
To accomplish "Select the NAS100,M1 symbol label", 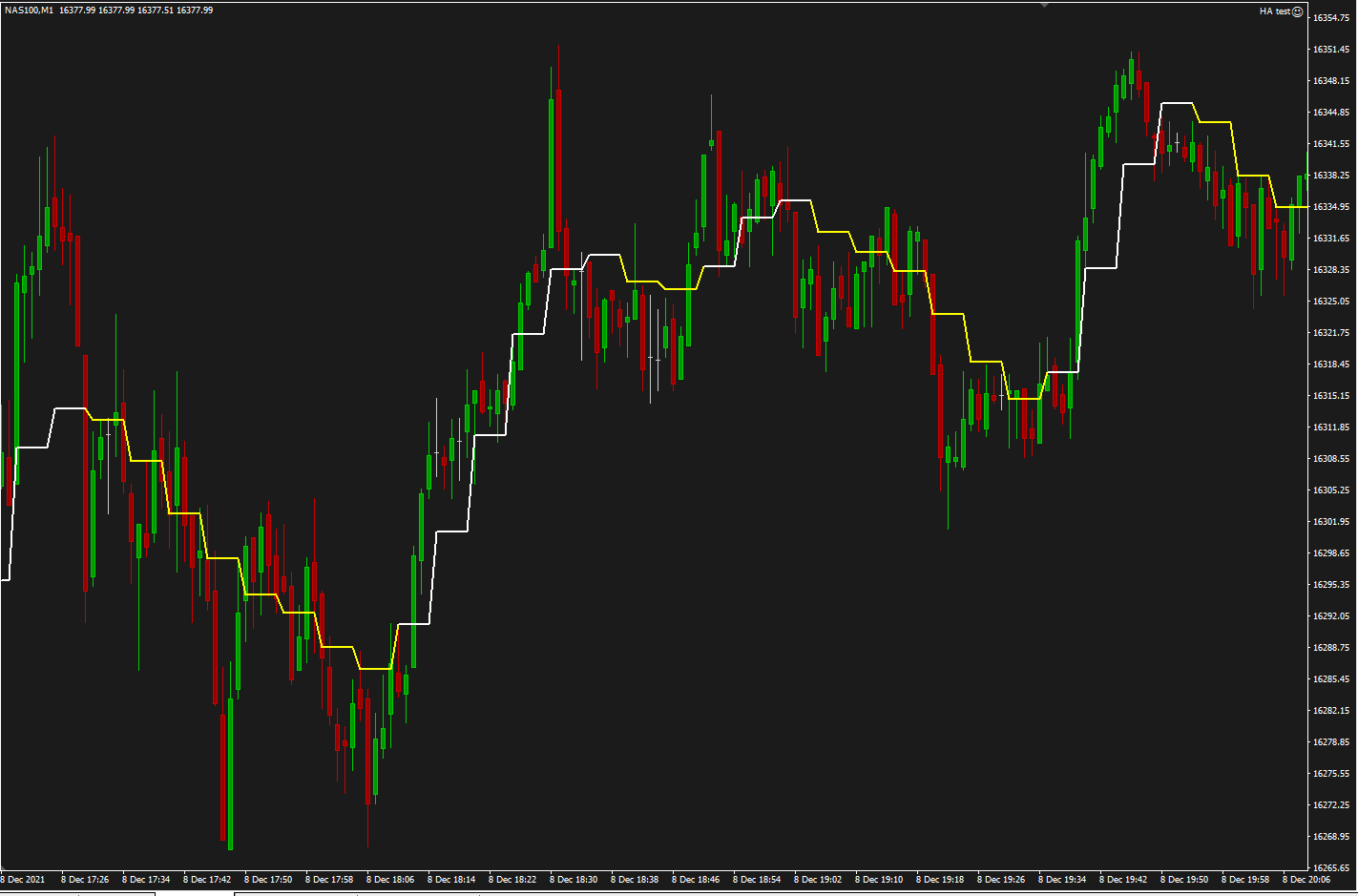I will tap(29, 10).
